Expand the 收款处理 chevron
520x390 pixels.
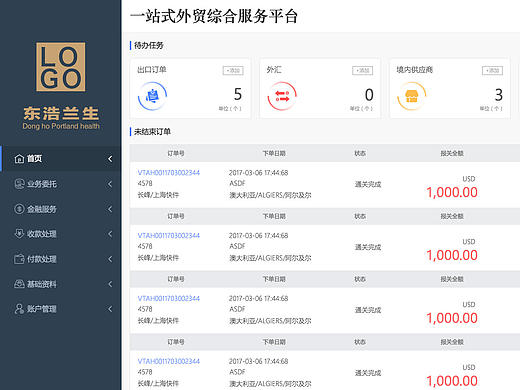(110, 234)
